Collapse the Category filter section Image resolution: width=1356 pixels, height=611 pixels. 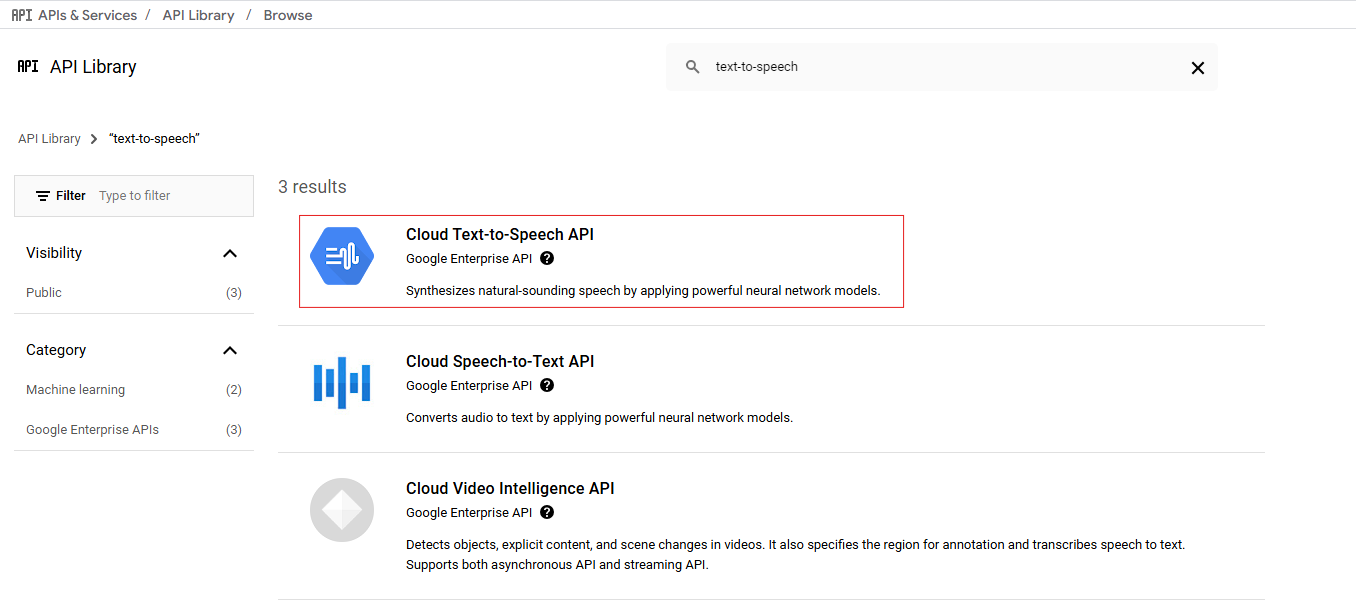(x=230, y=350)
